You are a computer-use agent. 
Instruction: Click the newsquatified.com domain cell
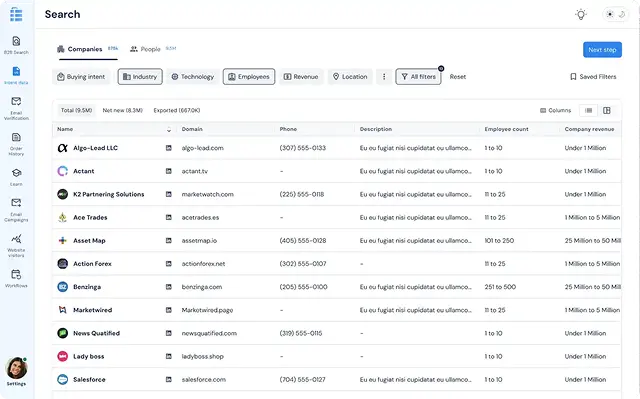pos(209,333)
